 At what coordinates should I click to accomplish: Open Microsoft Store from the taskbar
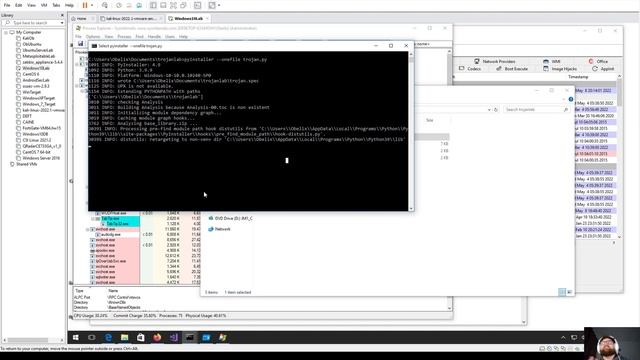[141, 337]
